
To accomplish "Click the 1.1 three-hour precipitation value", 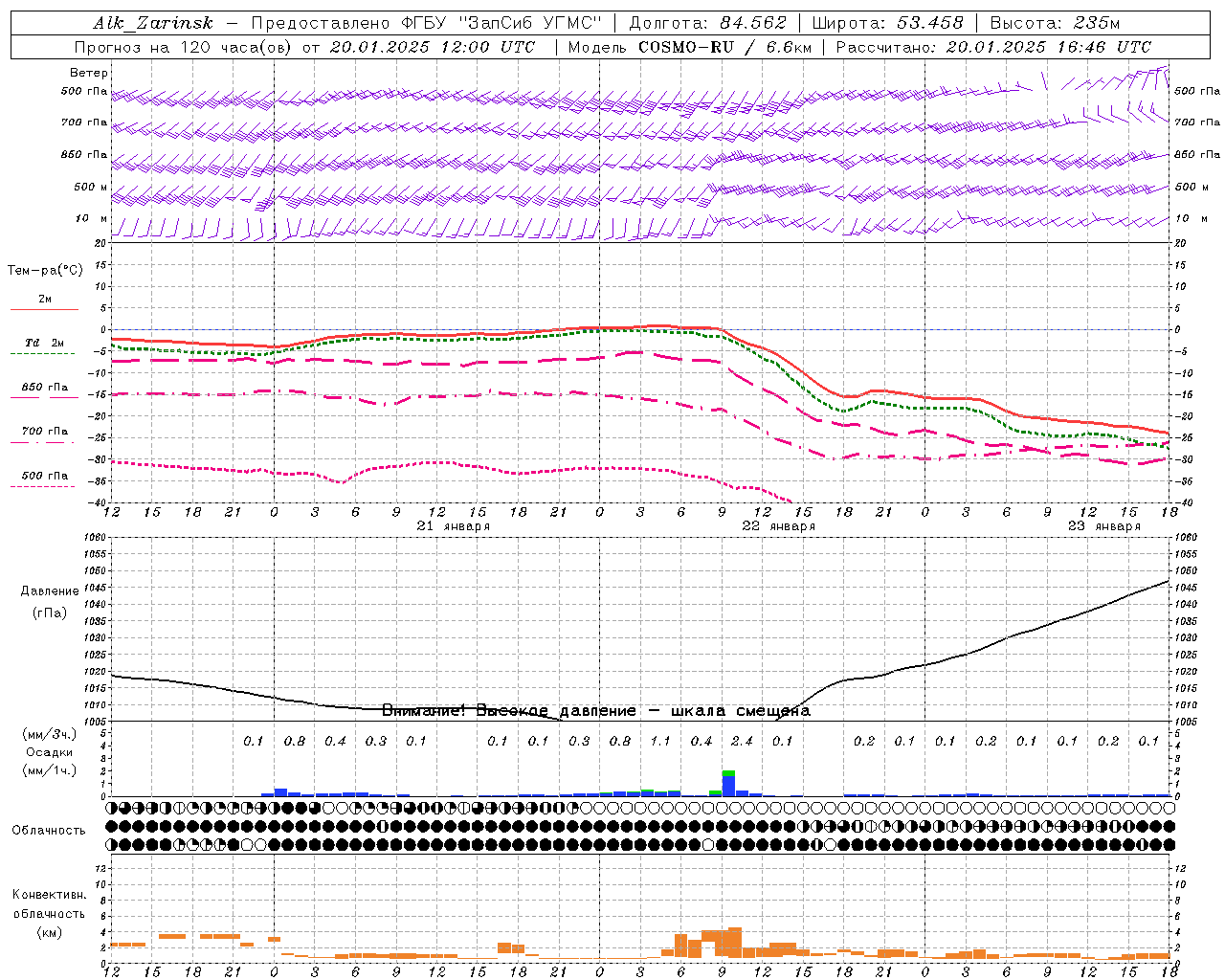I will 660,742.
